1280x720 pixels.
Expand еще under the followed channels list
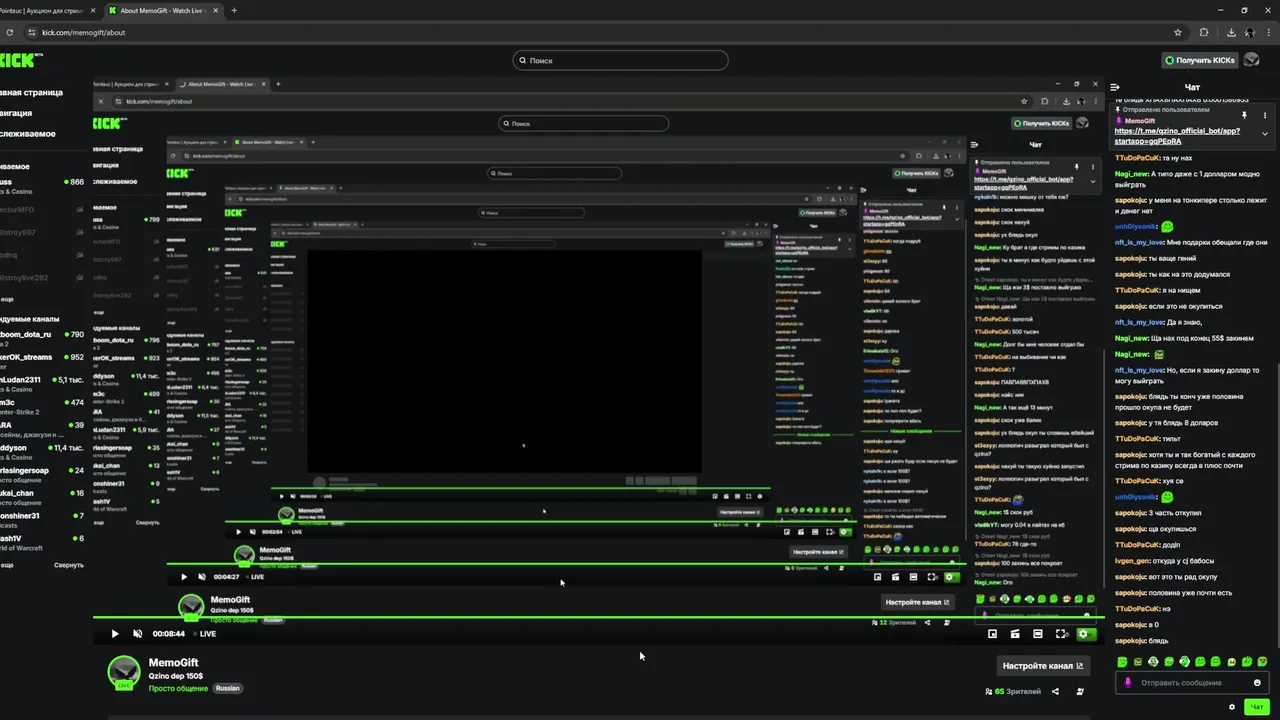tap(7, 299)
